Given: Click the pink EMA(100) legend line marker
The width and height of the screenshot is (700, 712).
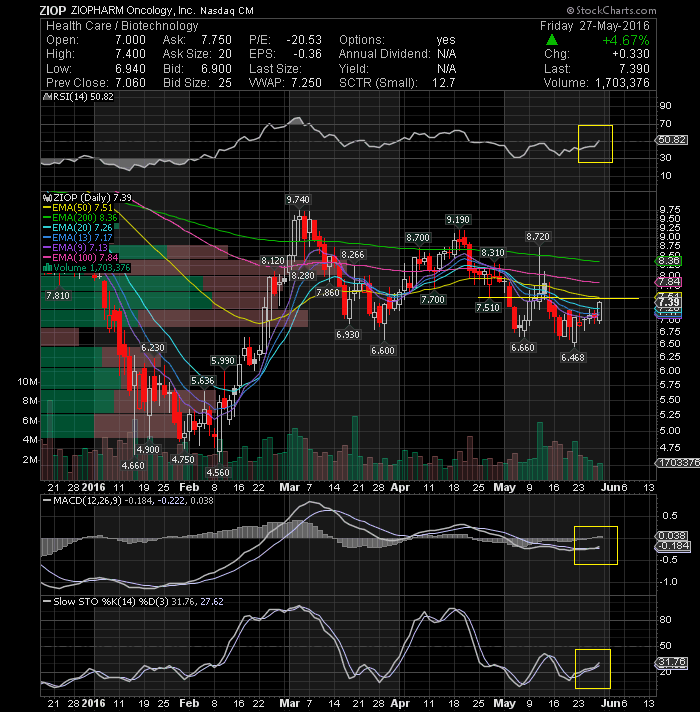Looking at the screenshot, I should click(x=47, y=258).
